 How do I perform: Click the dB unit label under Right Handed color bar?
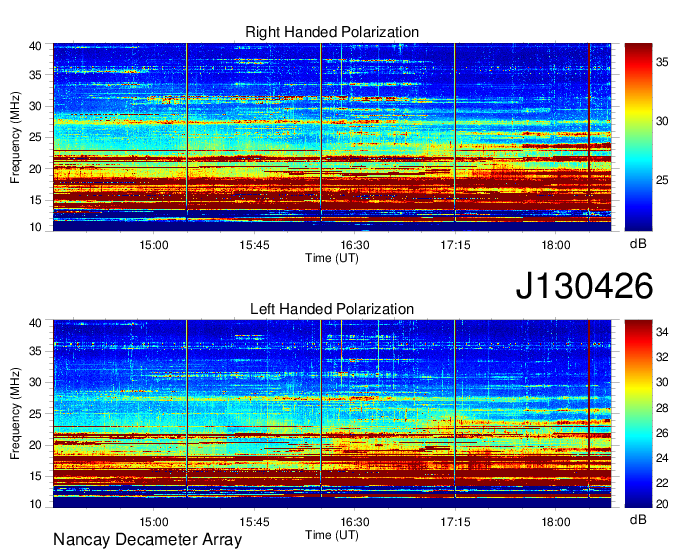[x=638, y=243]
